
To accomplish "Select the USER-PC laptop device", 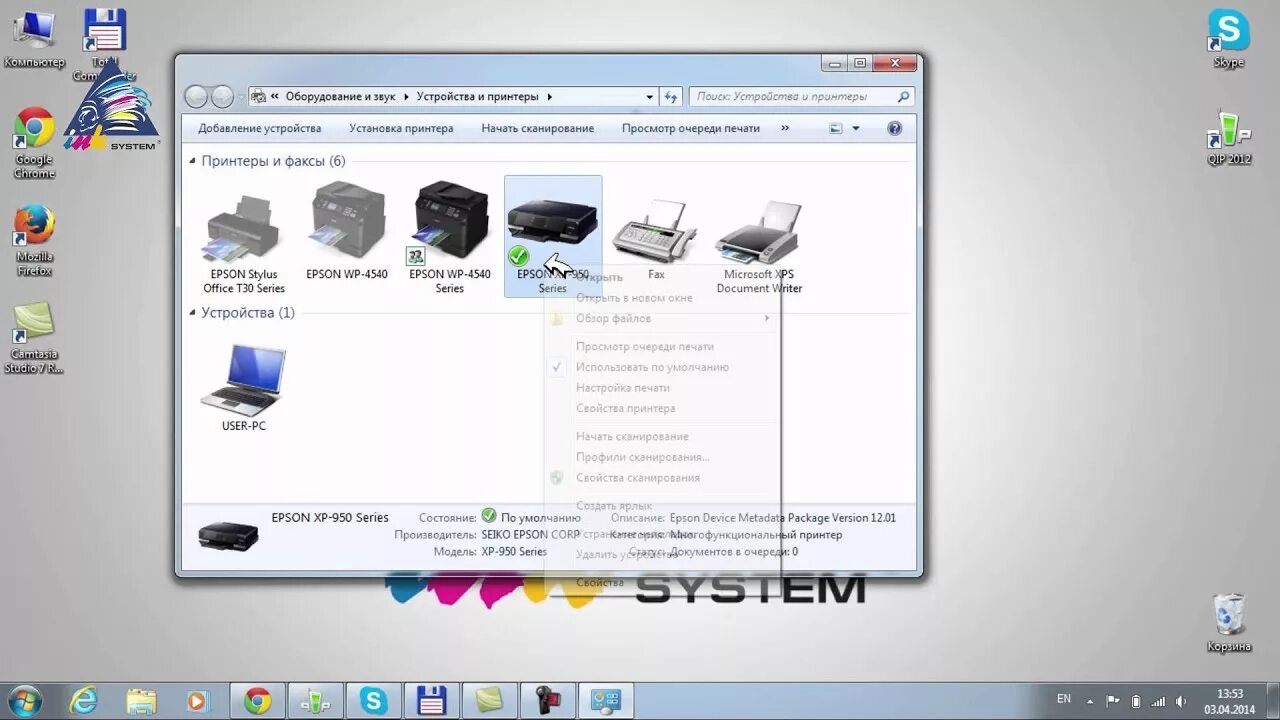I will [x=244, y=388].
